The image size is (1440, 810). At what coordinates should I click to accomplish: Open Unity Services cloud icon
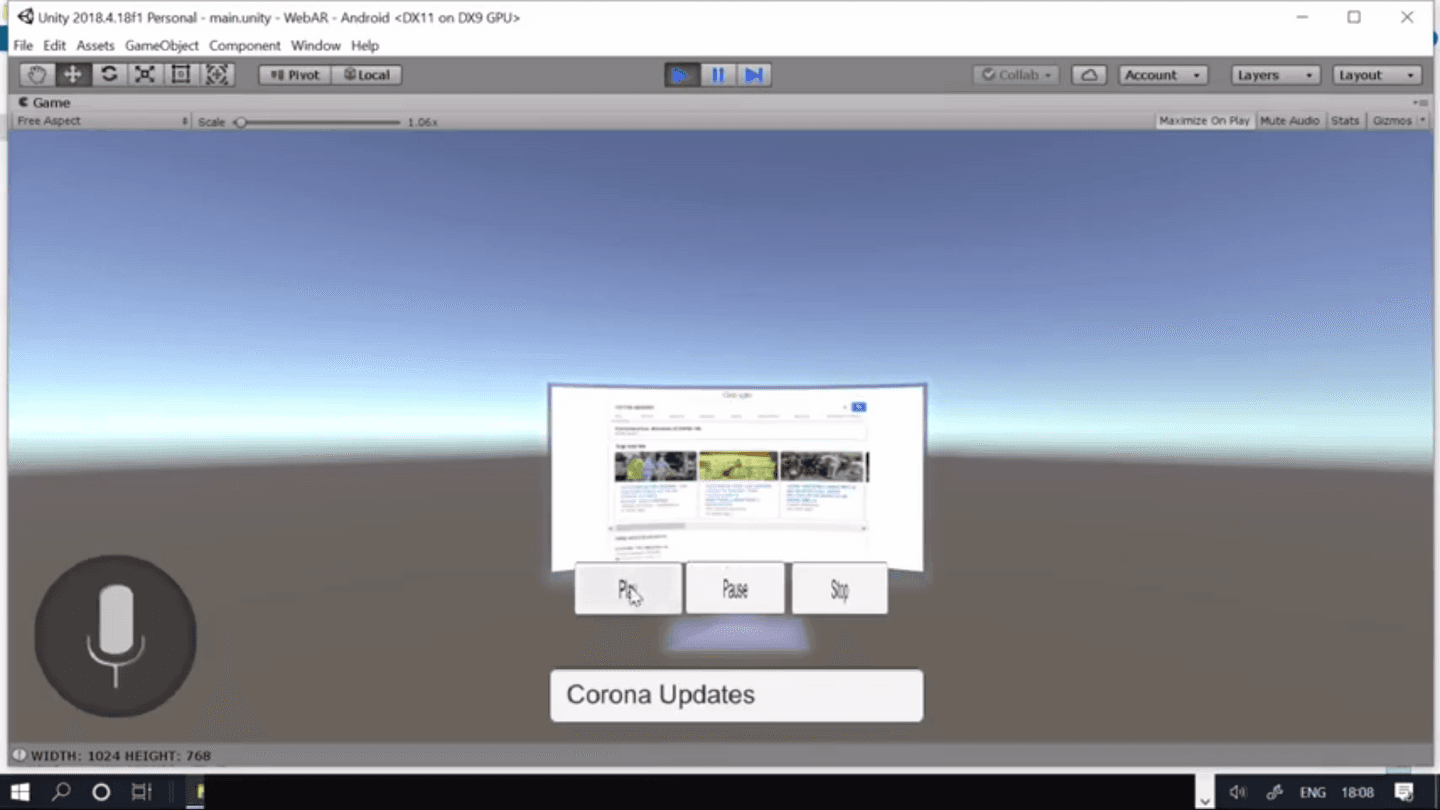[1089, 75]
